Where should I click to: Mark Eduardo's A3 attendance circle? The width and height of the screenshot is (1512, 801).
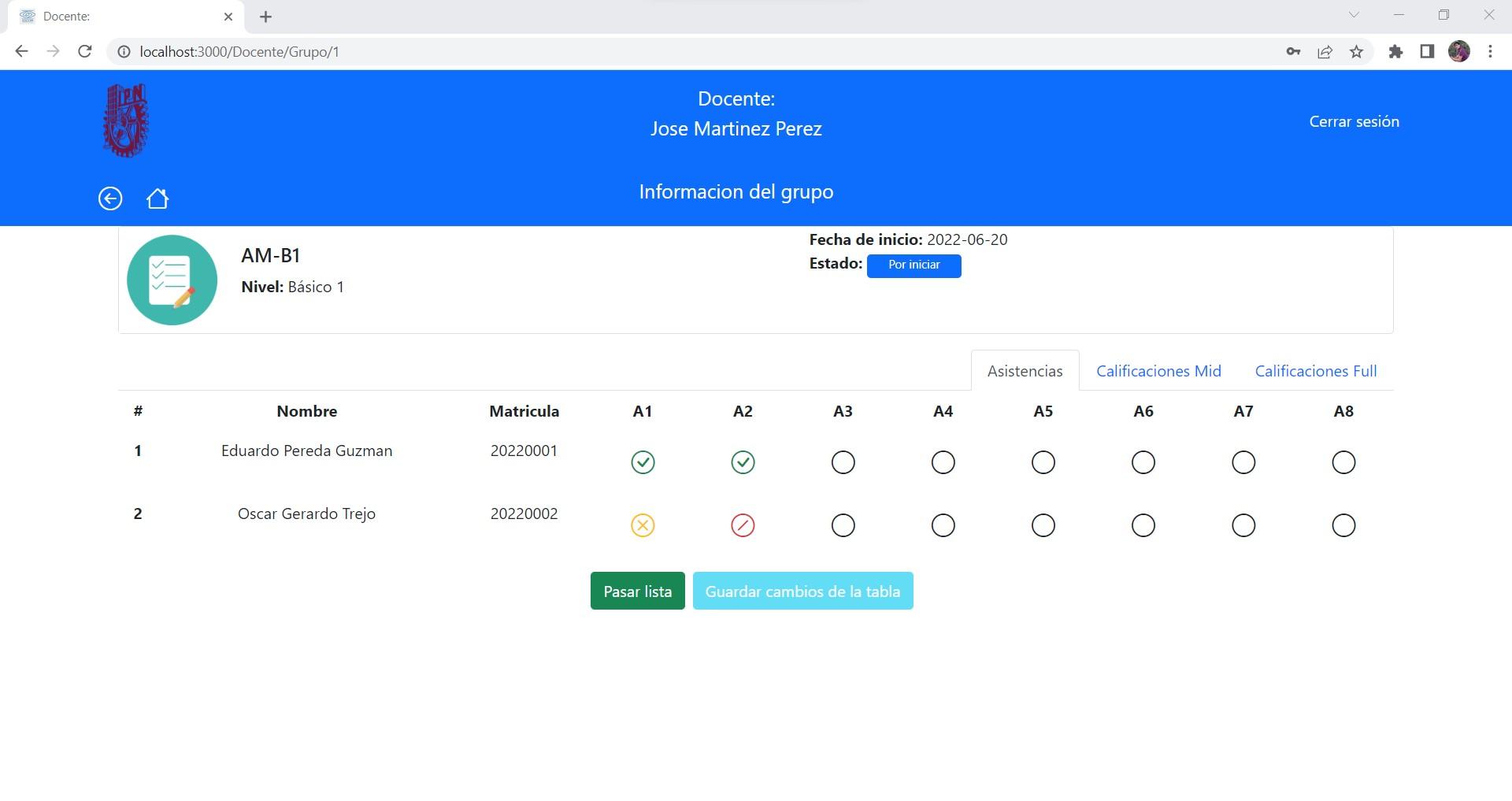click(843, 462)
